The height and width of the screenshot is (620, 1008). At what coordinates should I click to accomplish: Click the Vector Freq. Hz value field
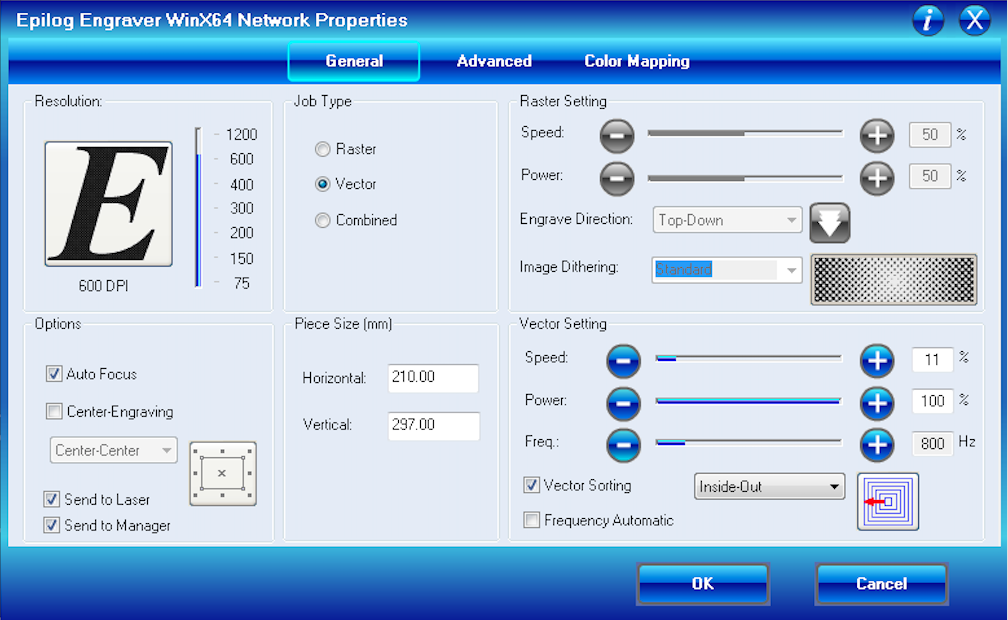(x=932, y=444)
